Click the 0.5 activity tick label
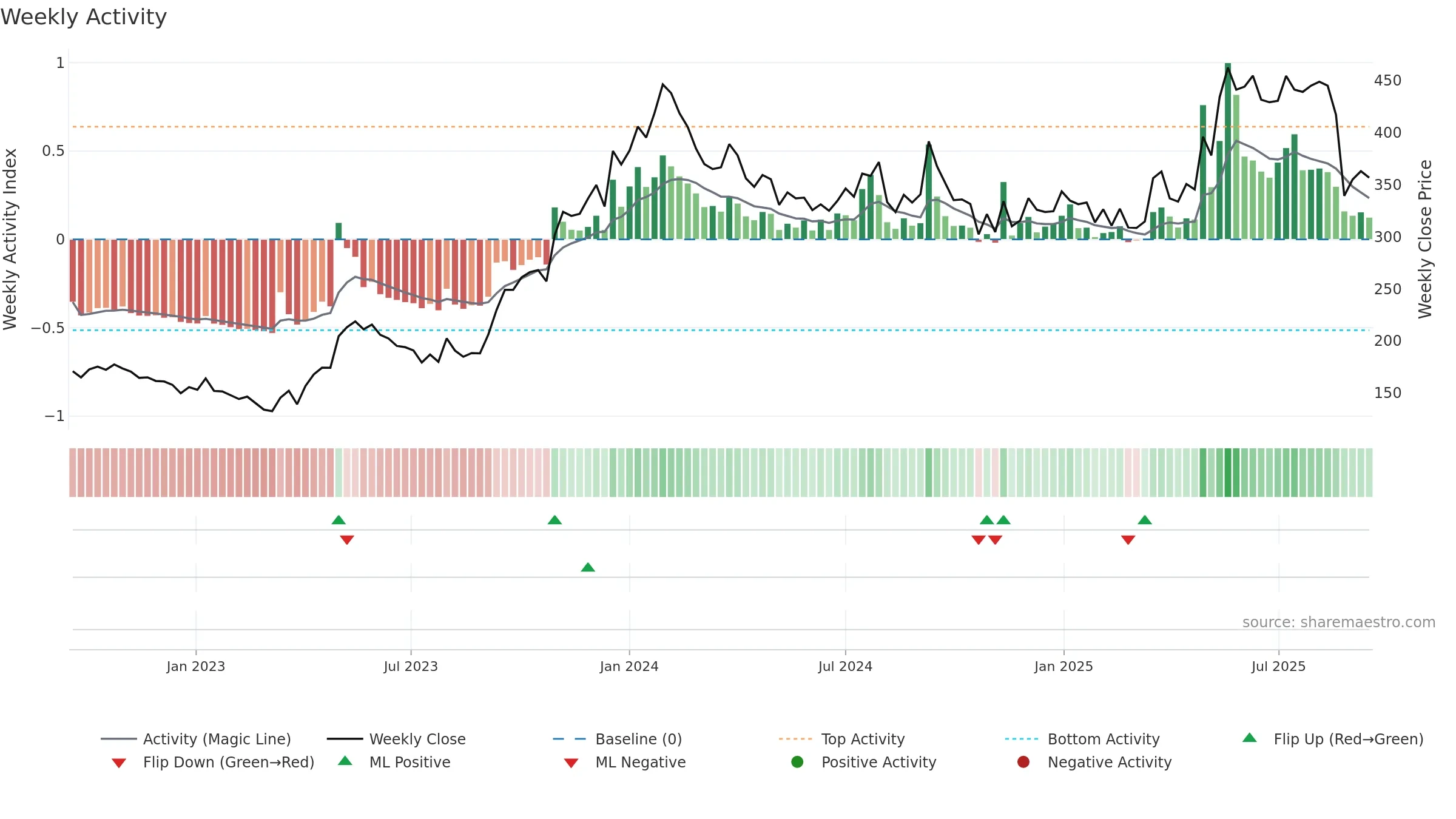Screen dimensions: 1456x819 tap(53, 151)
